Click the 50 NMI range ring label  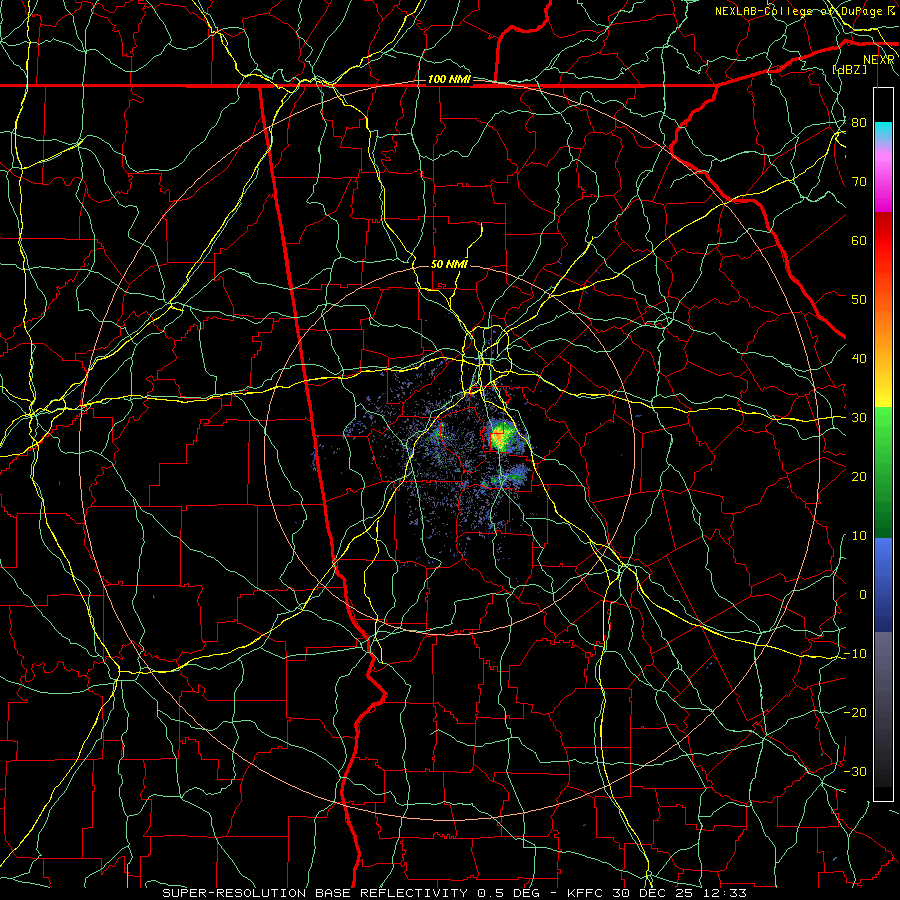[449, 264]
